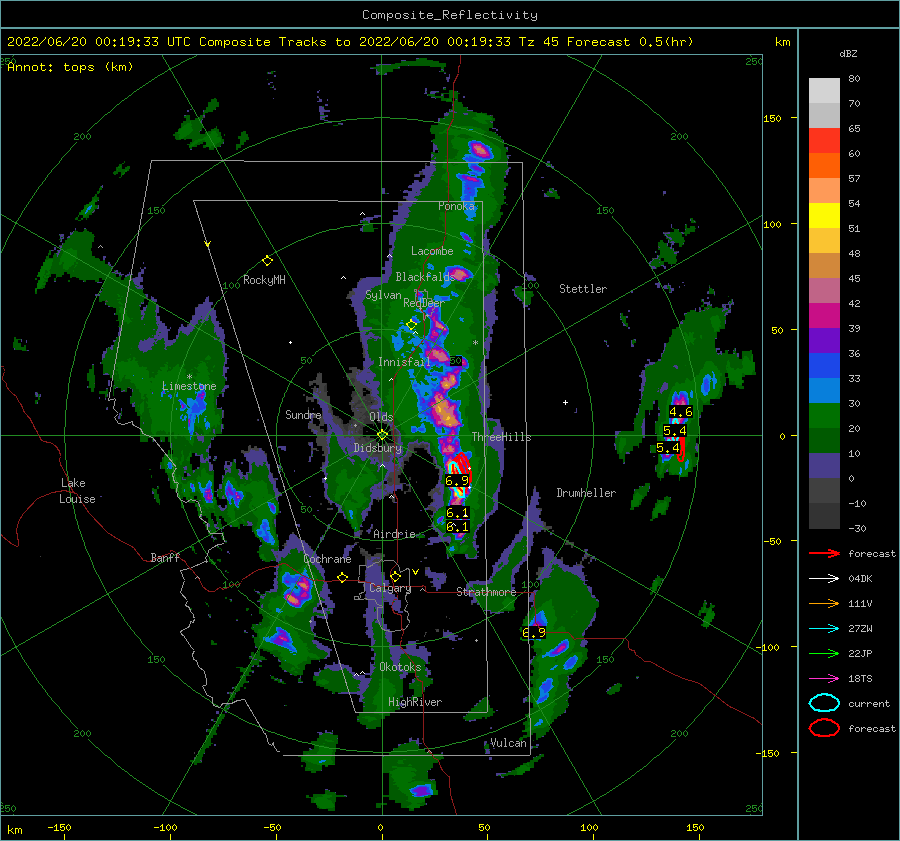Click the Vulcan town label
Screen dimensions: 900x841
pos(508,743)
